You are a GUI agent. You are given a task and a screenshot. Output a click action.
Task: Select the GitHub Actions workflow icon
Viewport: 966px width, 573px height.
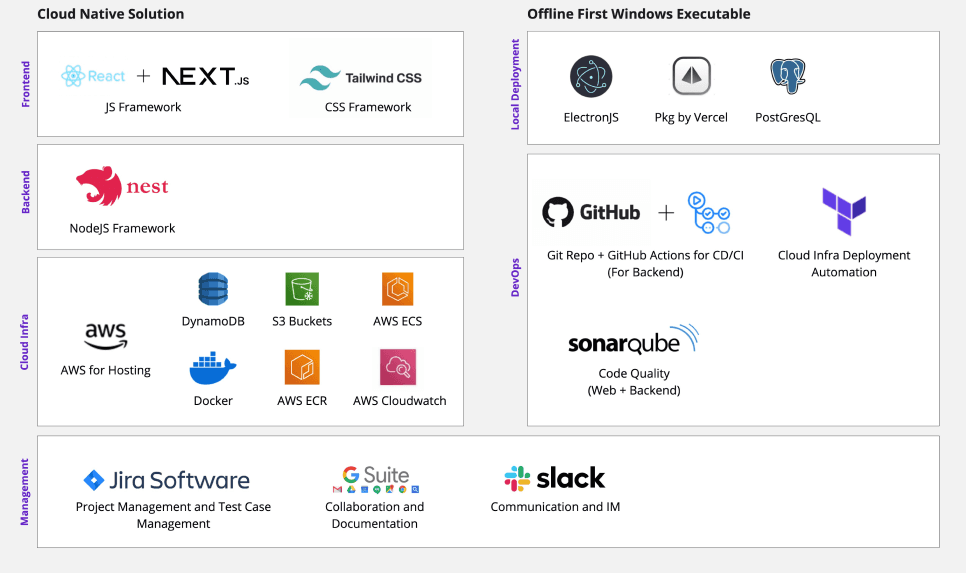tap(709, 212)
